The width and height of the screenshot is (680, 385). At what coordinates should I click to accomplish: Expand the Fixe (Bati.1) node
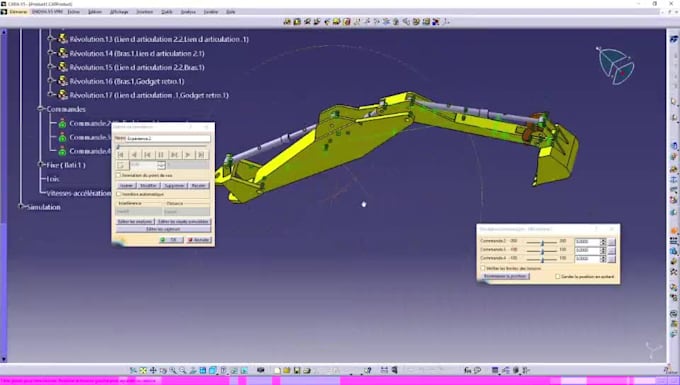click(41, 165)
